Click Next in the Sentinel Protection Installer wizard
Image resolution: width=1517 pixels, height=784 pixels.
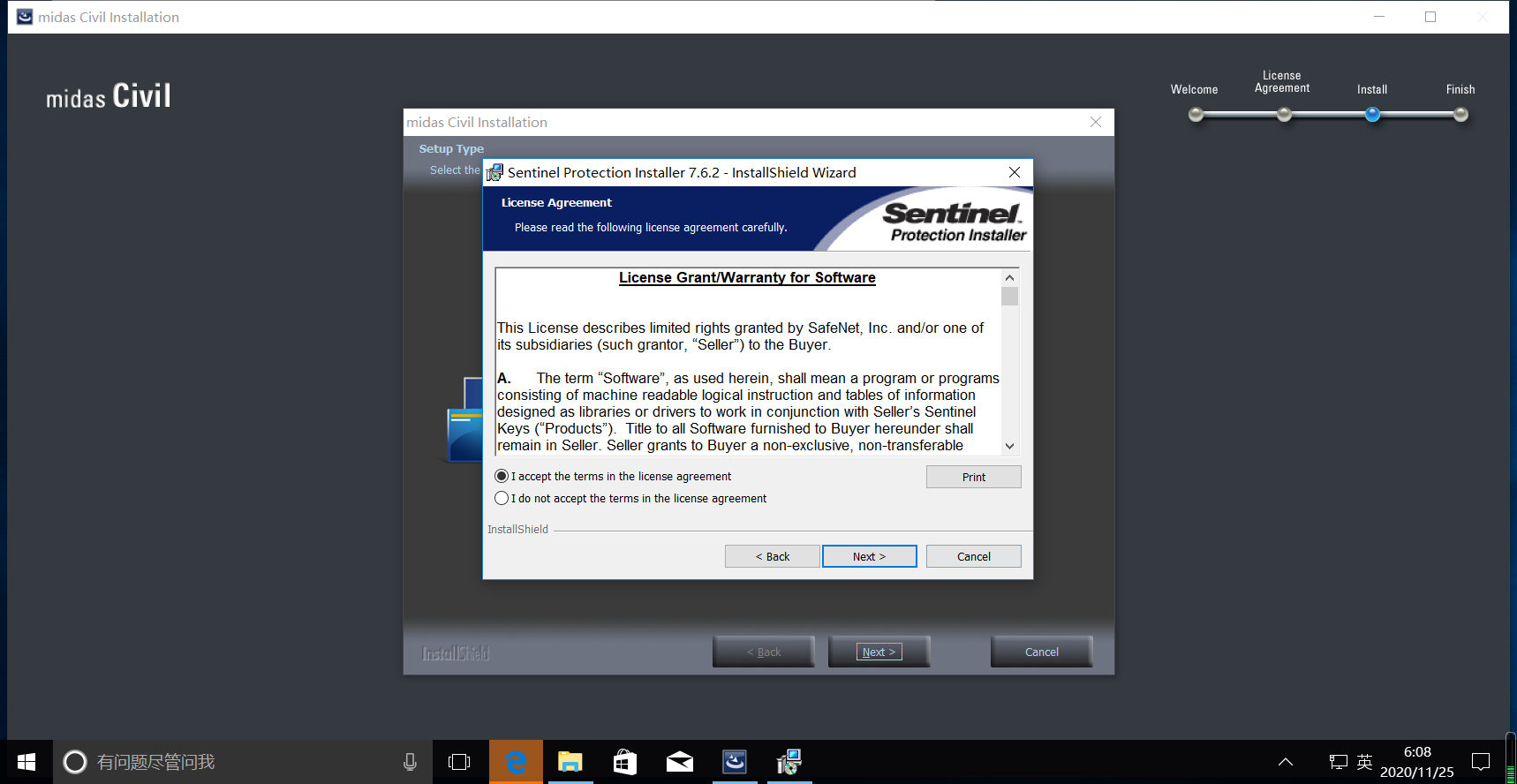(x=869, y=556)
